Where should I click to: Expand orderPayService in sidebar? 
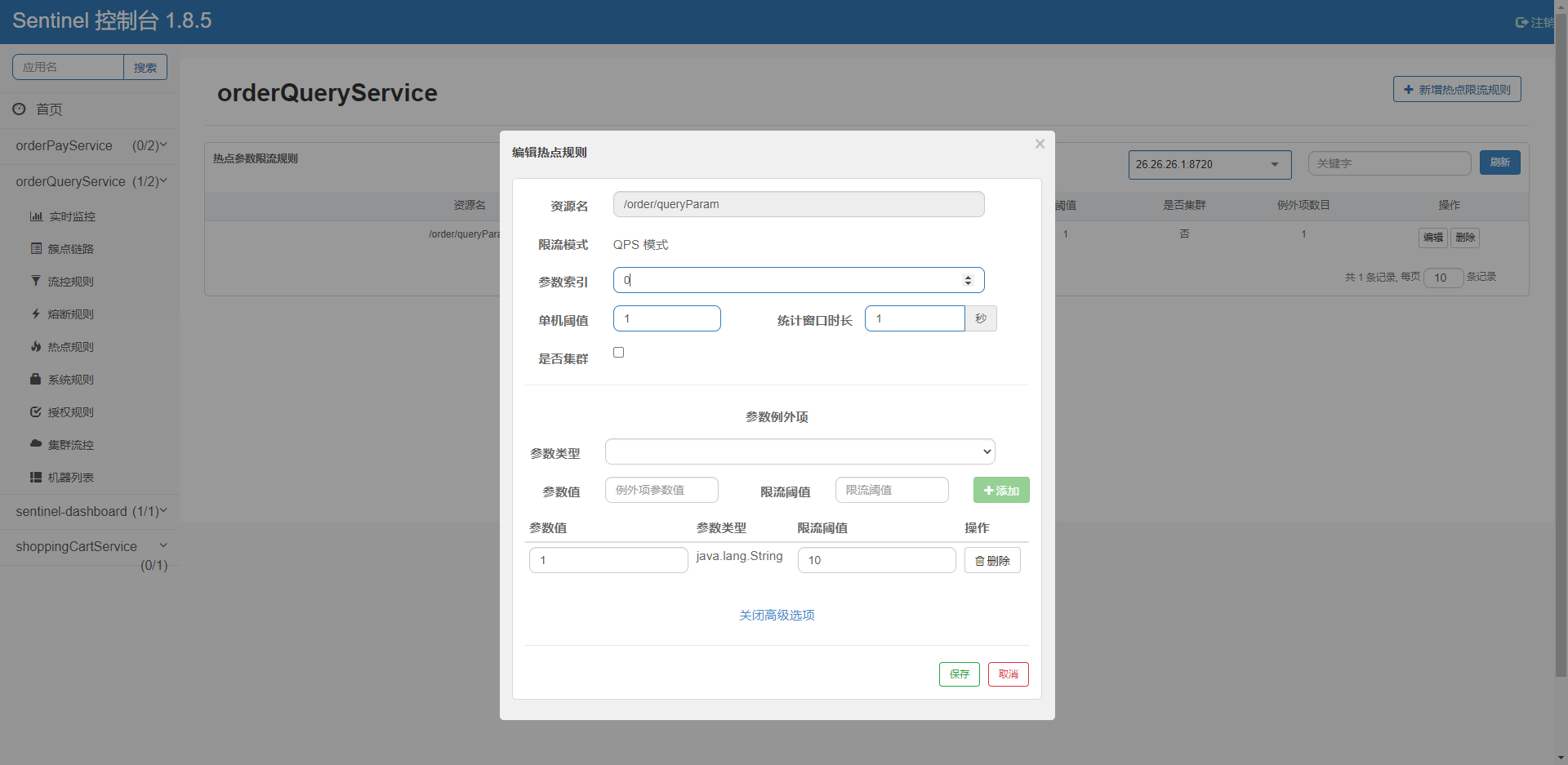pyautogui.click(x=90, y=145)
